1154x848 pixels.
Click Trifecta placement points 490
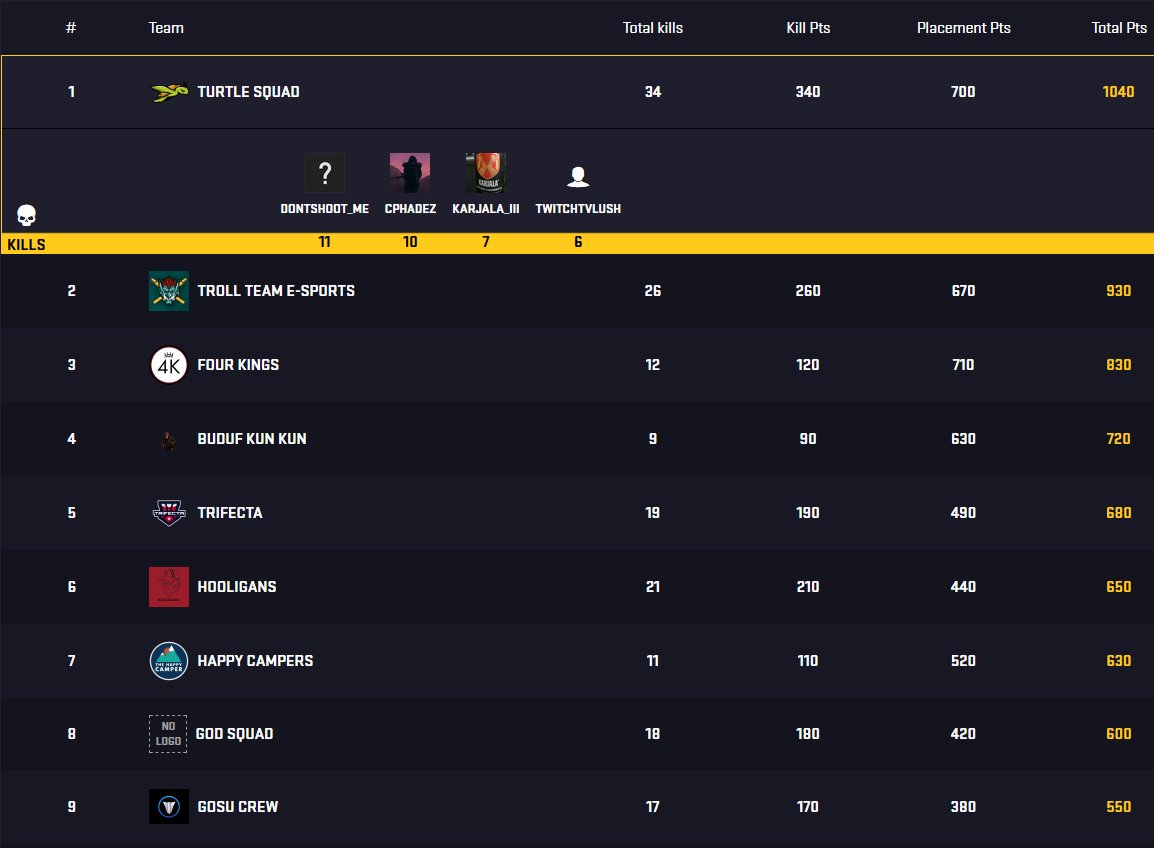[x=963, y=512]
